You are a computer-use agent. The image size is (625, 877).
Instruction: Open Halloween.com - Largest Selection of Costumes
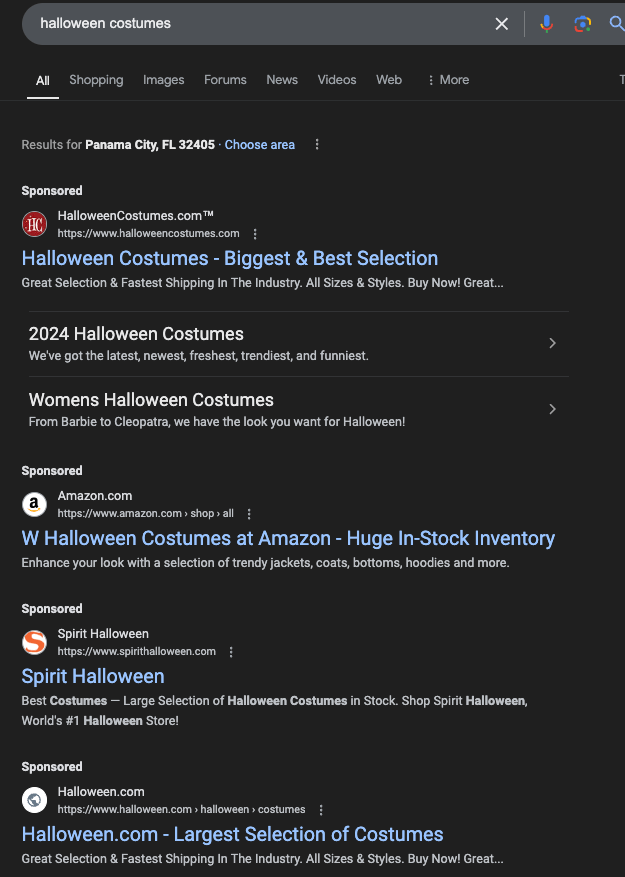(232, 834)
